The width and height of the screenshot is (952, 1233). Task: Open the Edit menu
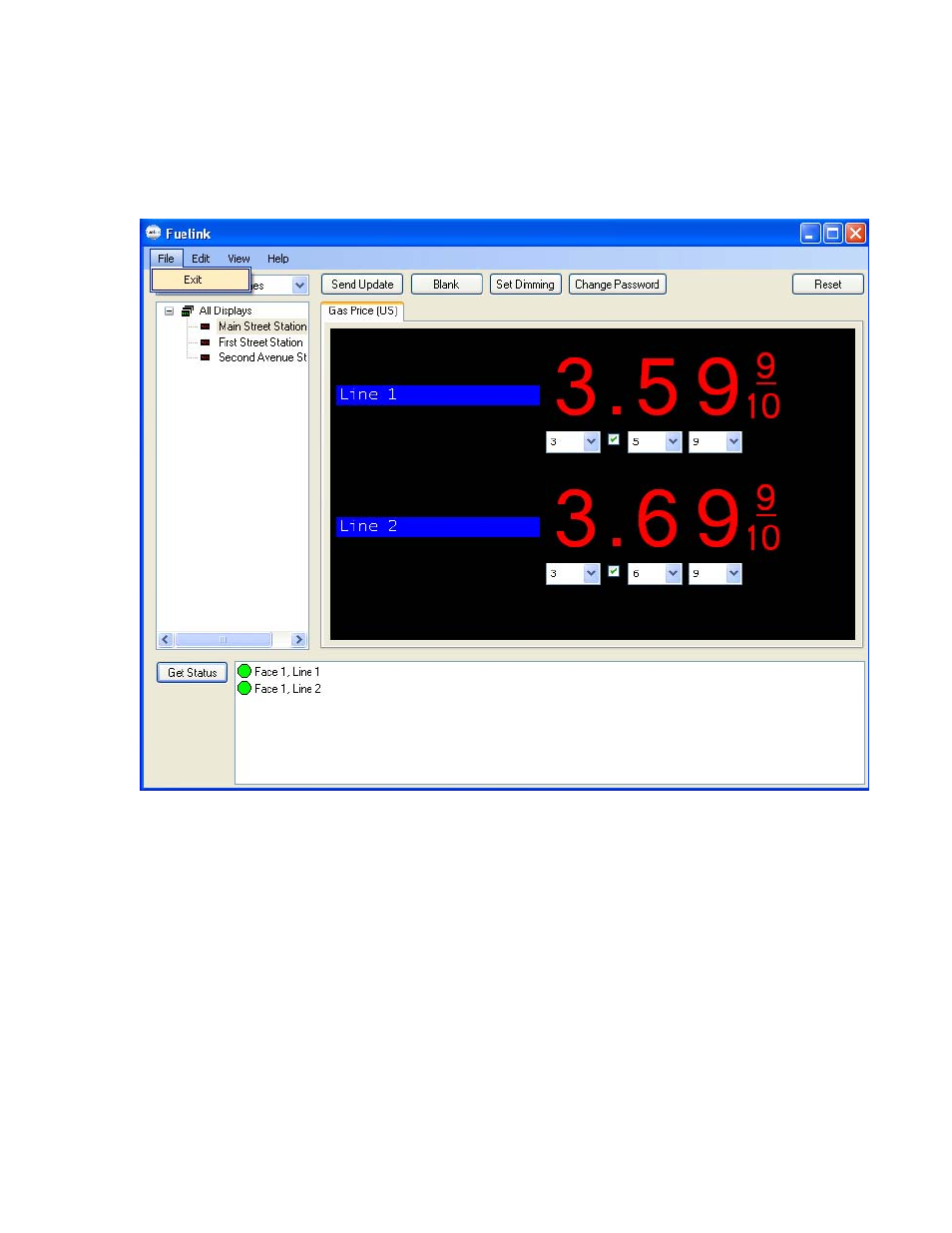tap(201, 259)
